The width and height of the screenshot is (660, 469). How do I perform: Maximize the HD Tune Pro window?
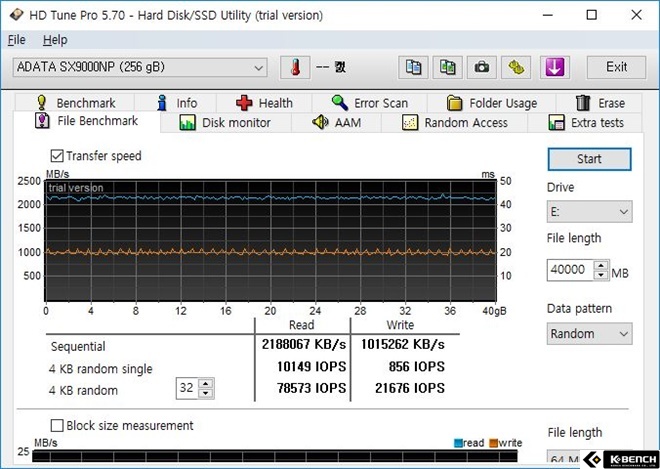click(x=592, y=15)
